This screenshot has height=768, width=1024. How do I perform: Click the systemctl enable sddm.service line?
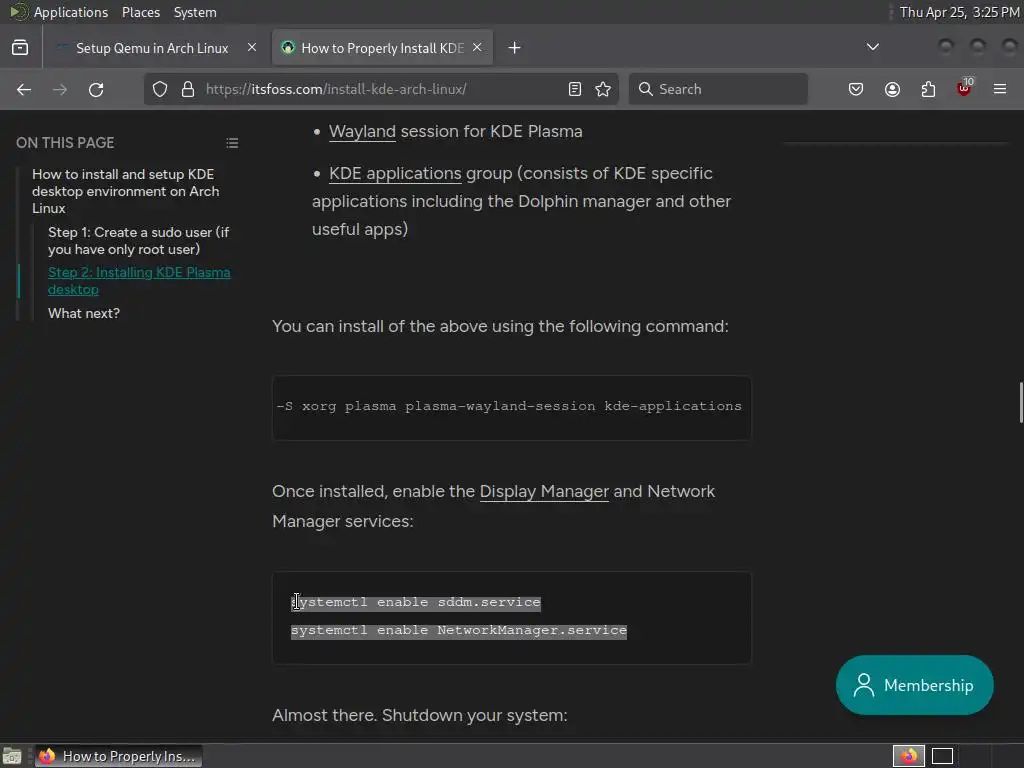coord(416,602)
